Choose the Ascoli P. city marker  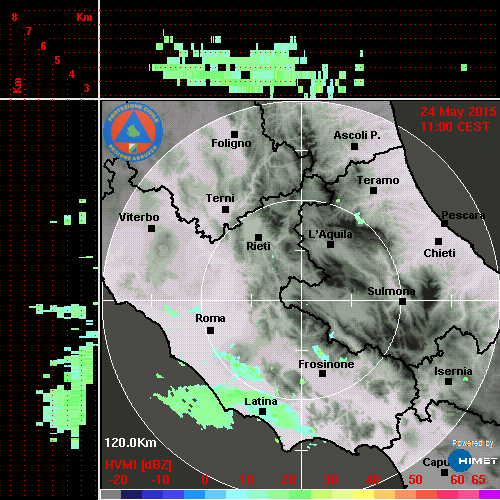click(x=355, y=146)
